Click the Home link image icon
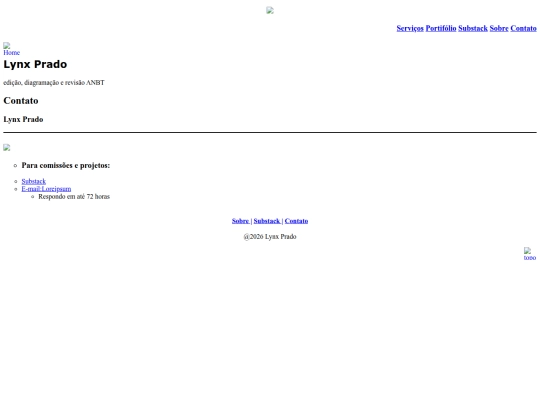The image size is (540, 405). click(x=7, y=45)
